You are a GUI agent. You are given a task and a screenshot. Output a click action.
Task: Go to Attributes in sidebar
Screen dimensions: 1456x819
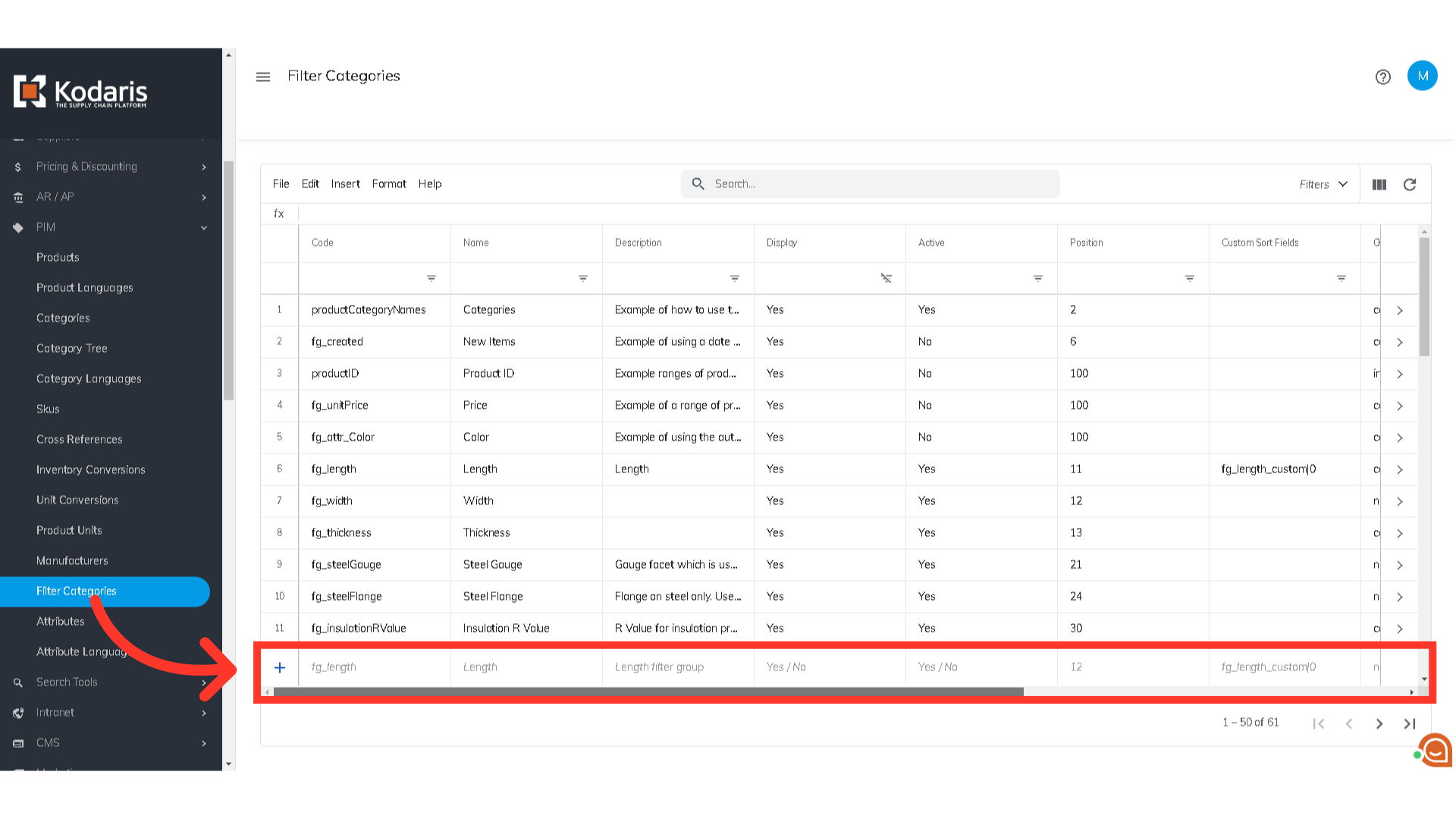pos(61,621)
